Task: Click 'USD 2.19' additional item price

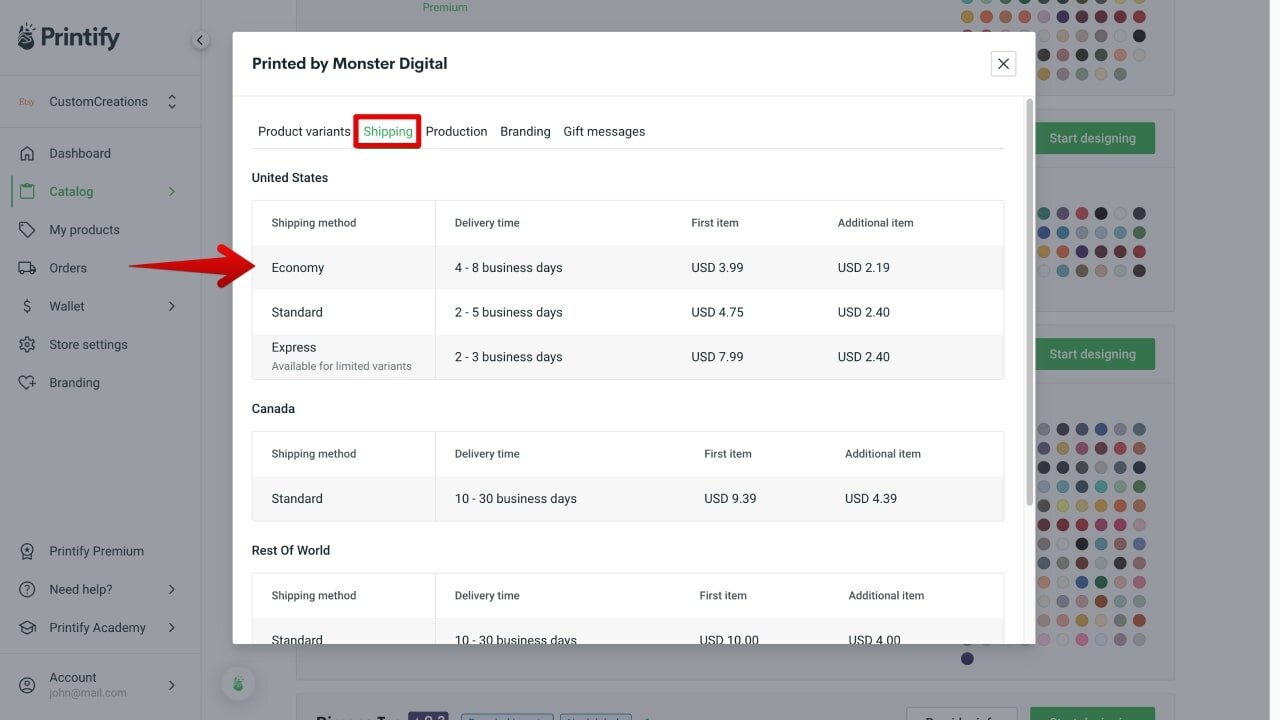Action: pos(864,268)
